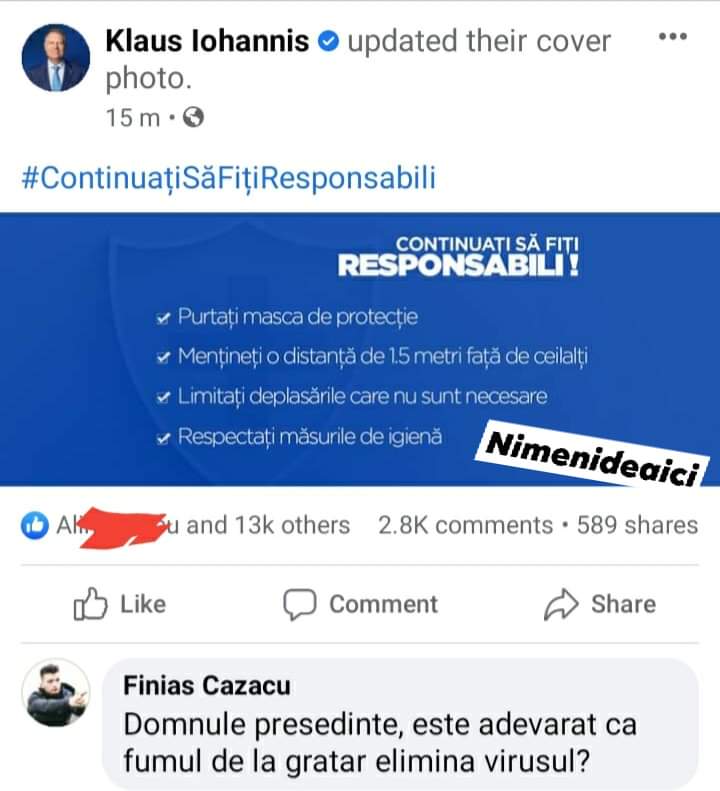Open the blue cover photo image
720x791 pixels.
click(360, 349)
